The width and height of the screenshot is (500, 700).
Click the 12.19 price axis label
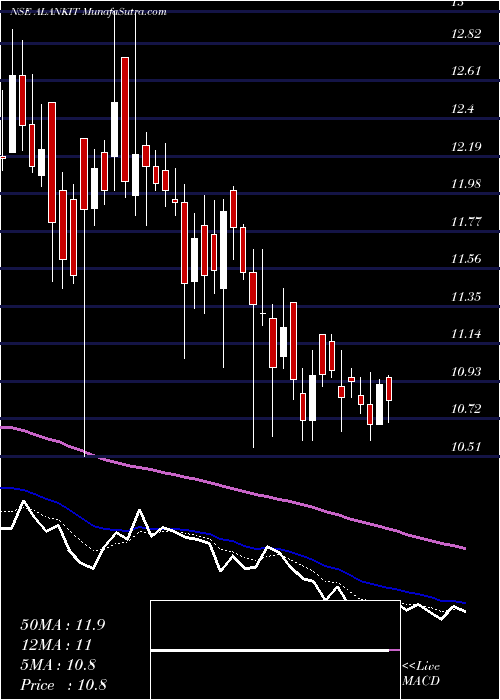(x=466, y=146)
